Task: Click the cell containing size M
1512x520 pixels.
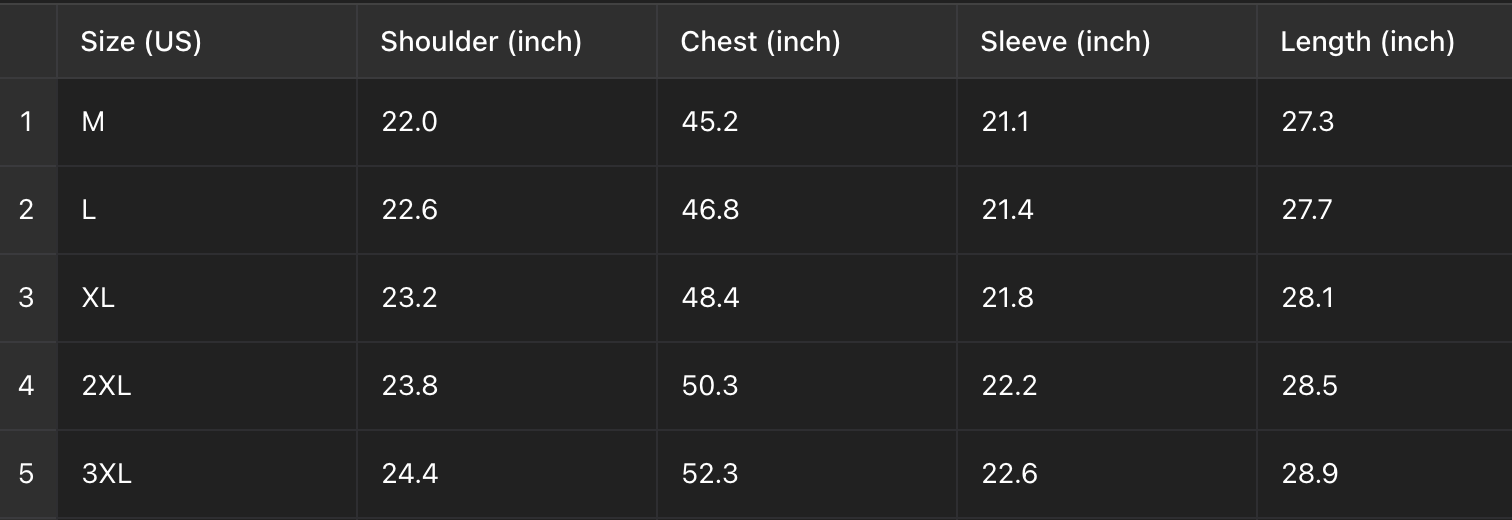Action: (207, 122)
